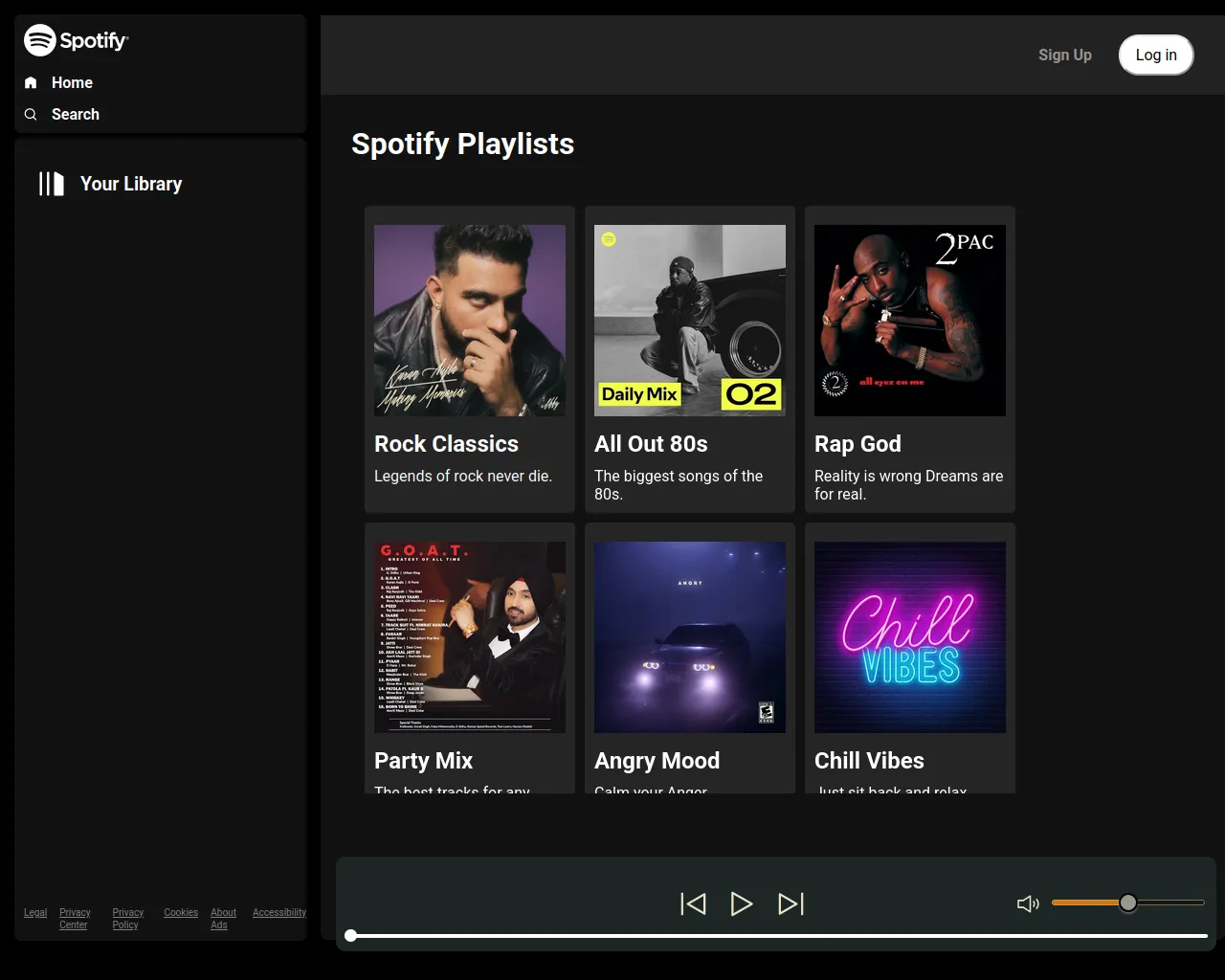Click the Chill Vibes title

pos(869,761)
